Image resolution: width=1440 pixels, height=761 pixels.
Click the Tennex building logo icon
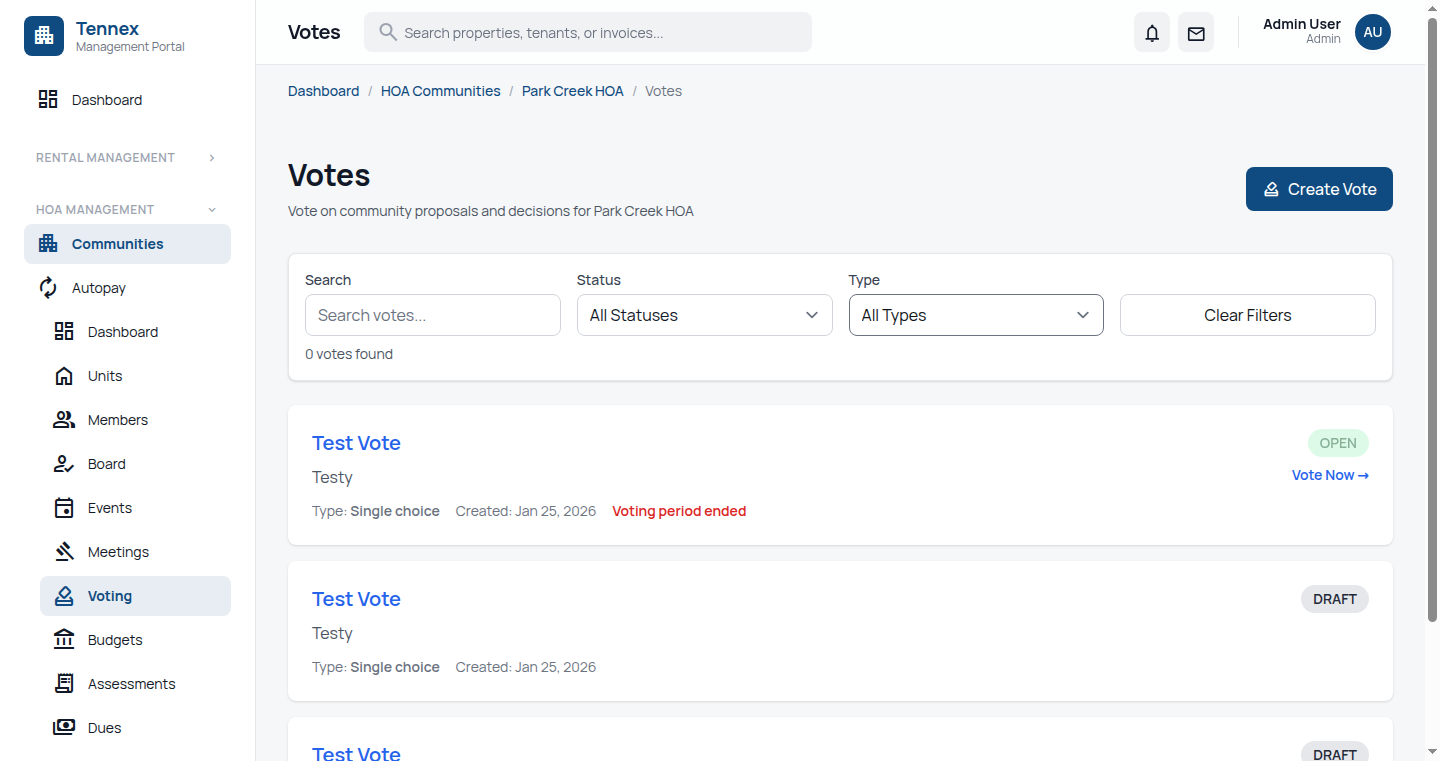[44, 36]
